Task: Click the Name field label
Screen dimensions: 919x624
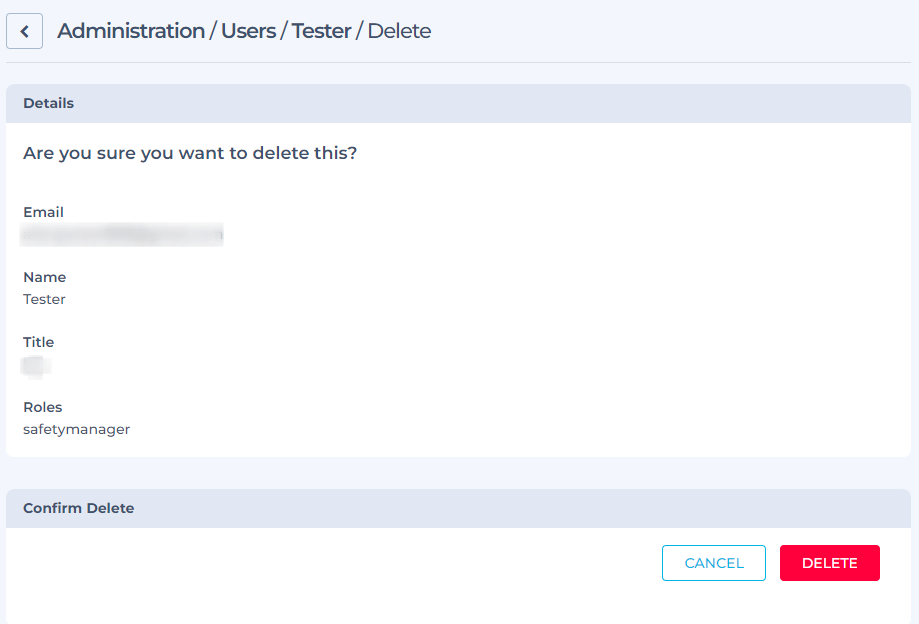Action: (x=45, y=277)
